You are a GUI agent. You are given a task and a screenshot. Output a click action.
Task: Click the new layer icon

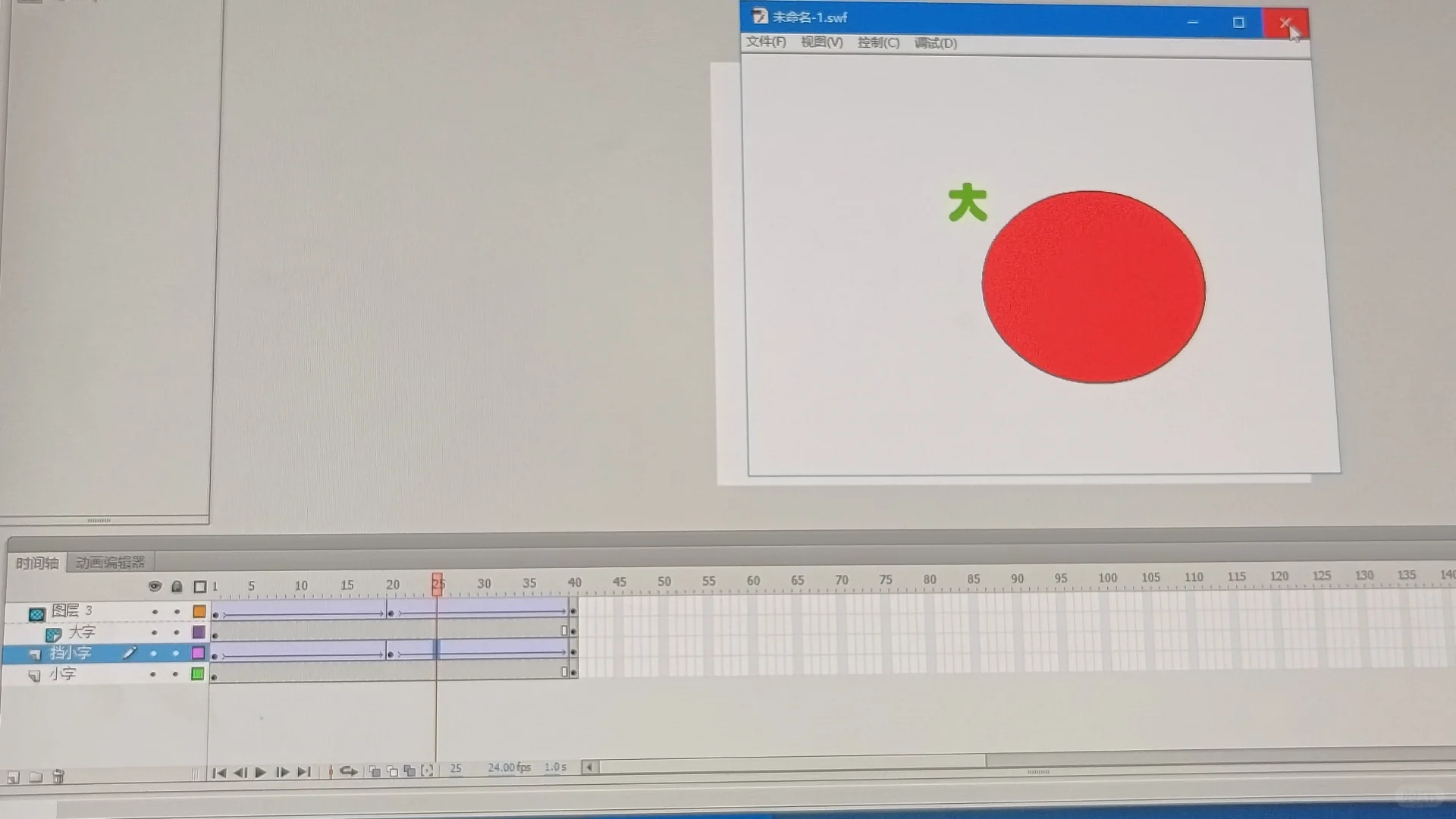click(x=13, y=777)
